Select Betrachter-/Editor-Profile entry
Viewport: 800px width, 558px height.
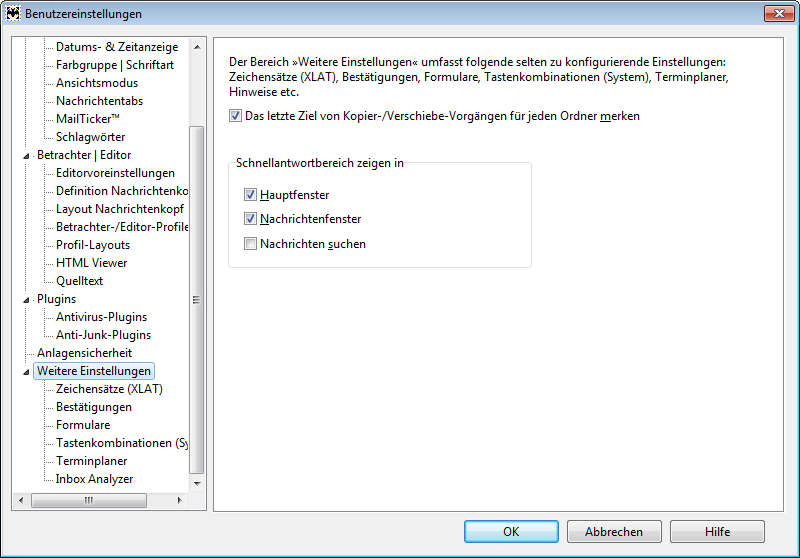coord(122,227)
